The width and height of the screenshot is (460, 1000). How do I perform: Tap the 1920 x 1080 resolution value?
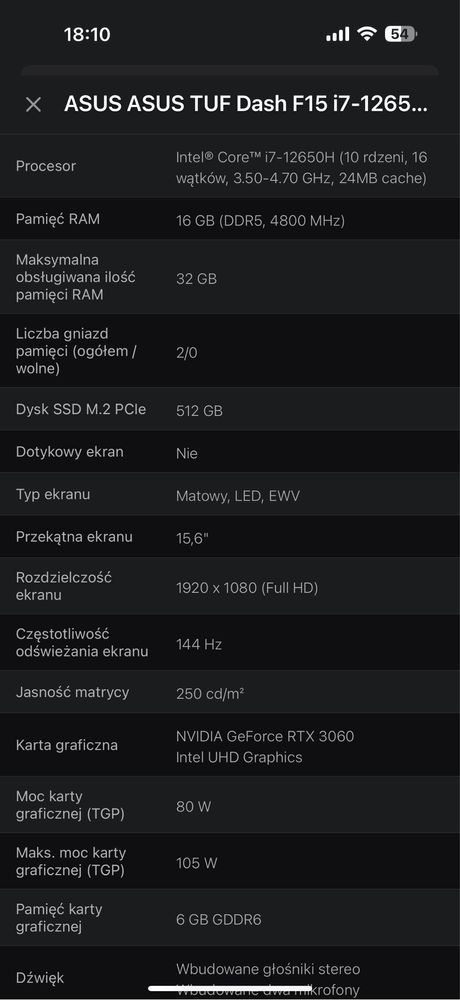pos(247,588)
